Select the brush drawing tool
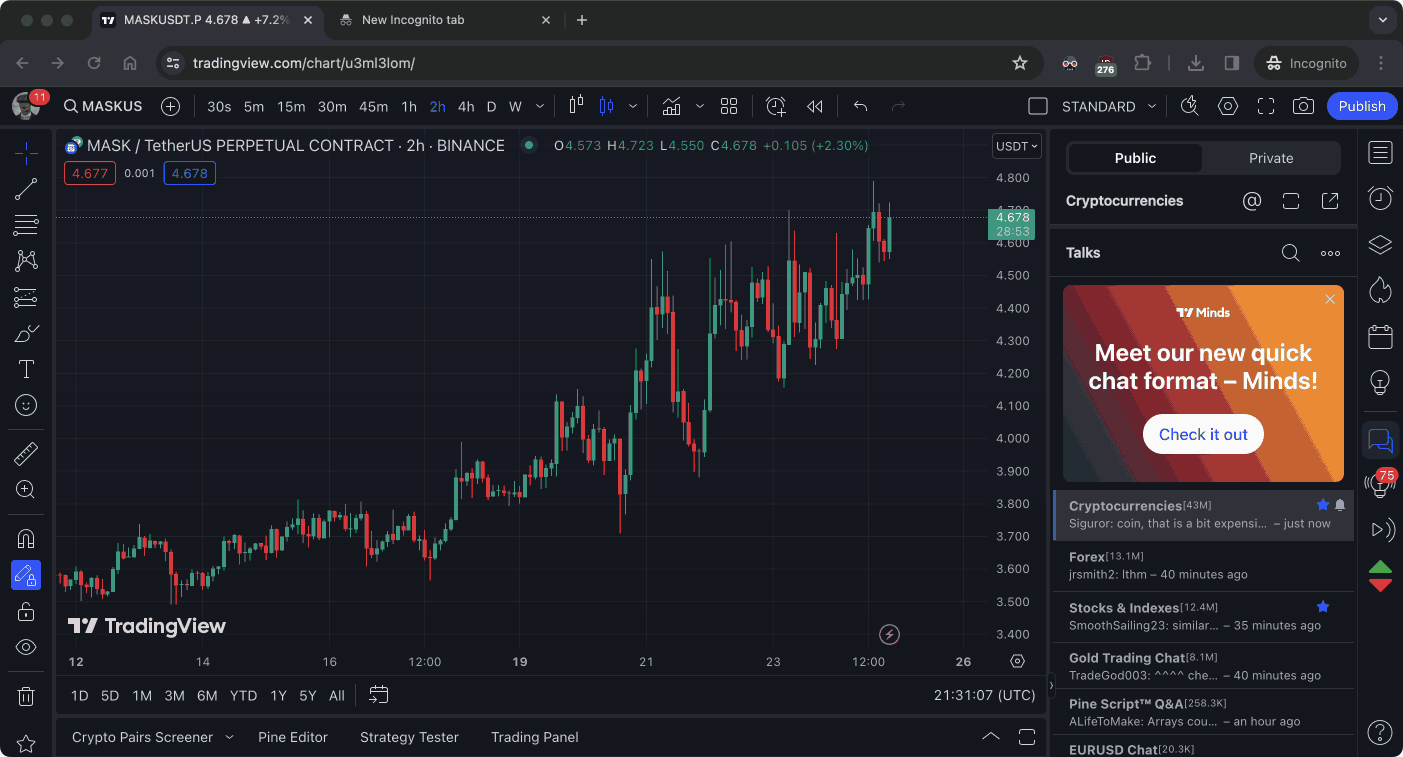This screenshot has width=1403, height=757. click(x=26, y=333)
